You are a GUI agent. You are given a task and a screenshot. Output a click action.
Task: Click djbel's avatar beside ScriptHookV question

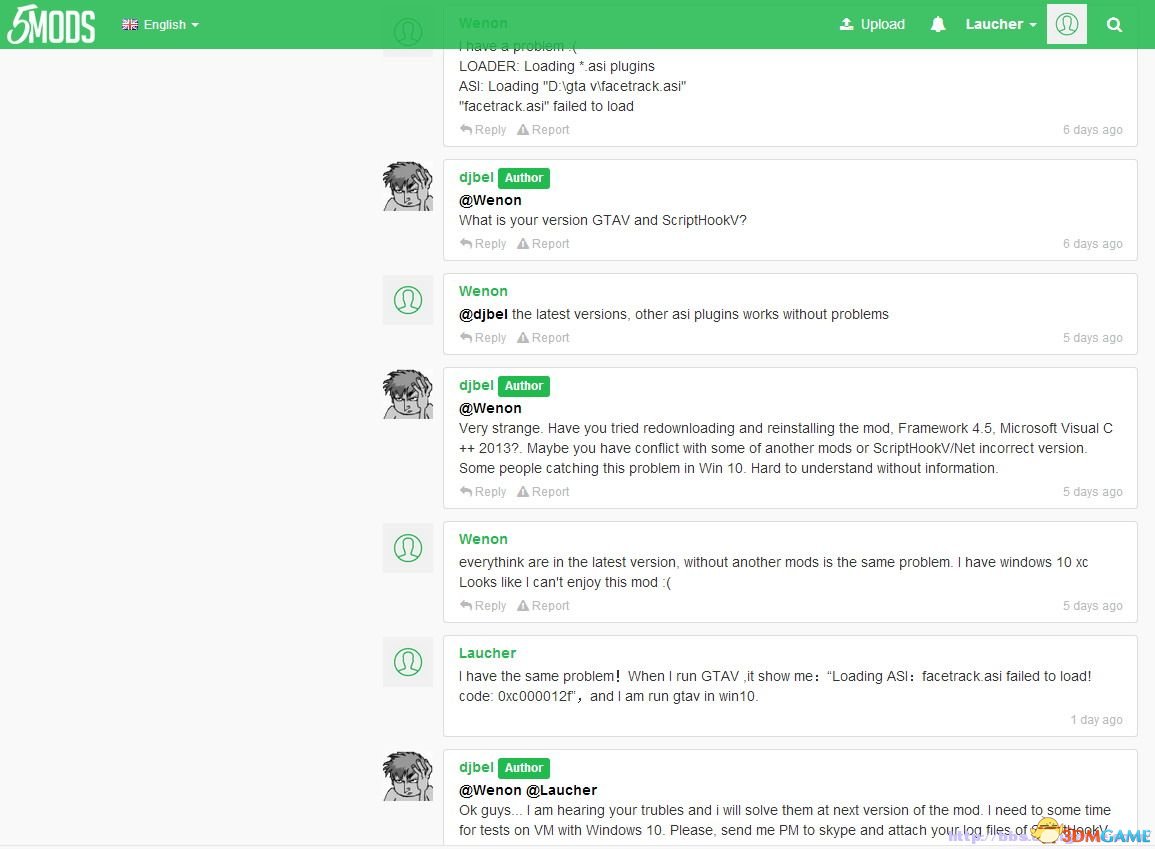[x=407, y=186]
